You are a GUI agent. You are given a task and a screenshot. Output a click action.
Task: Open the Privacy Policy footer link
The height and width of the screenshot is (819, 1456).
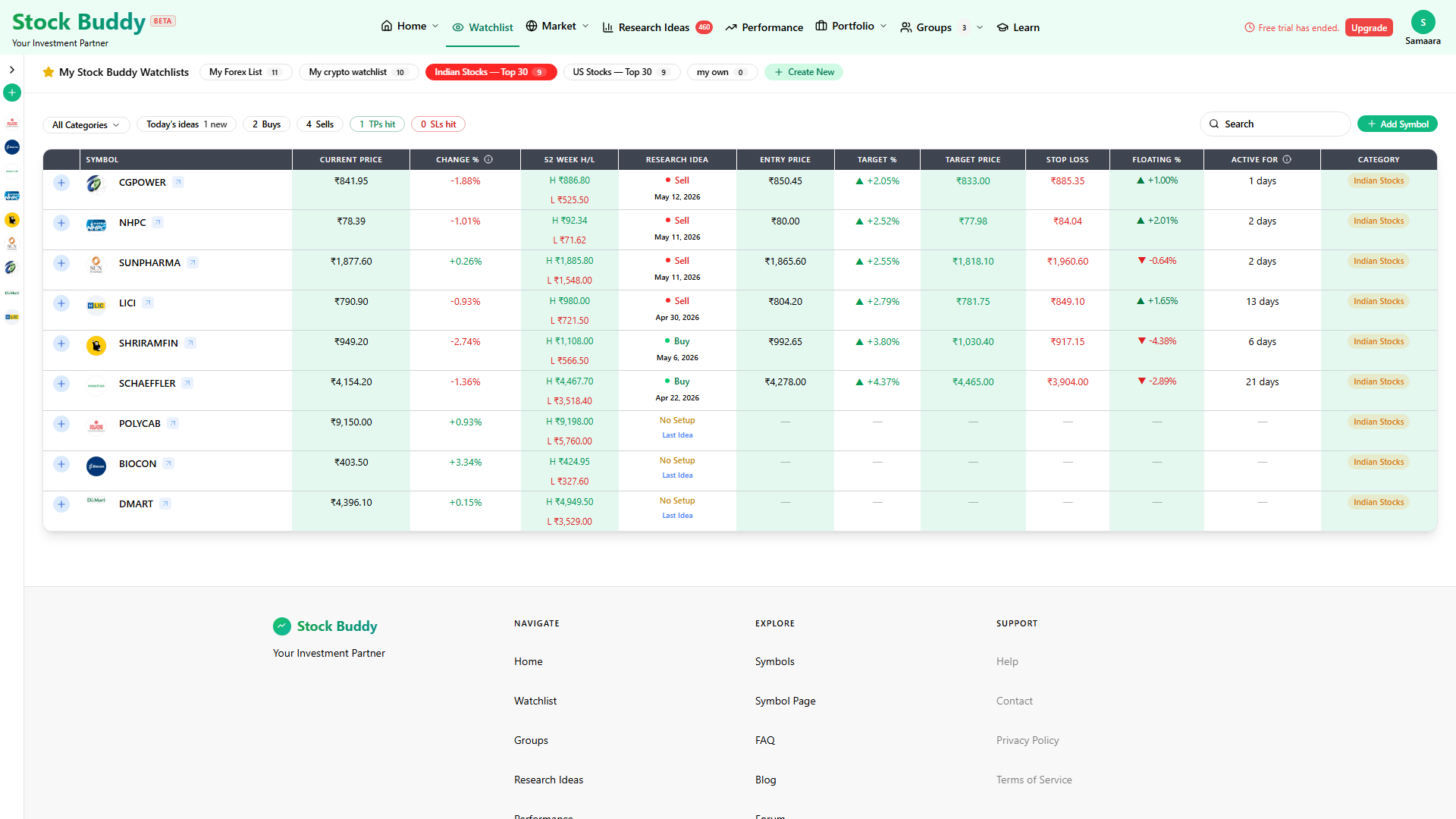pos(1028,740)
